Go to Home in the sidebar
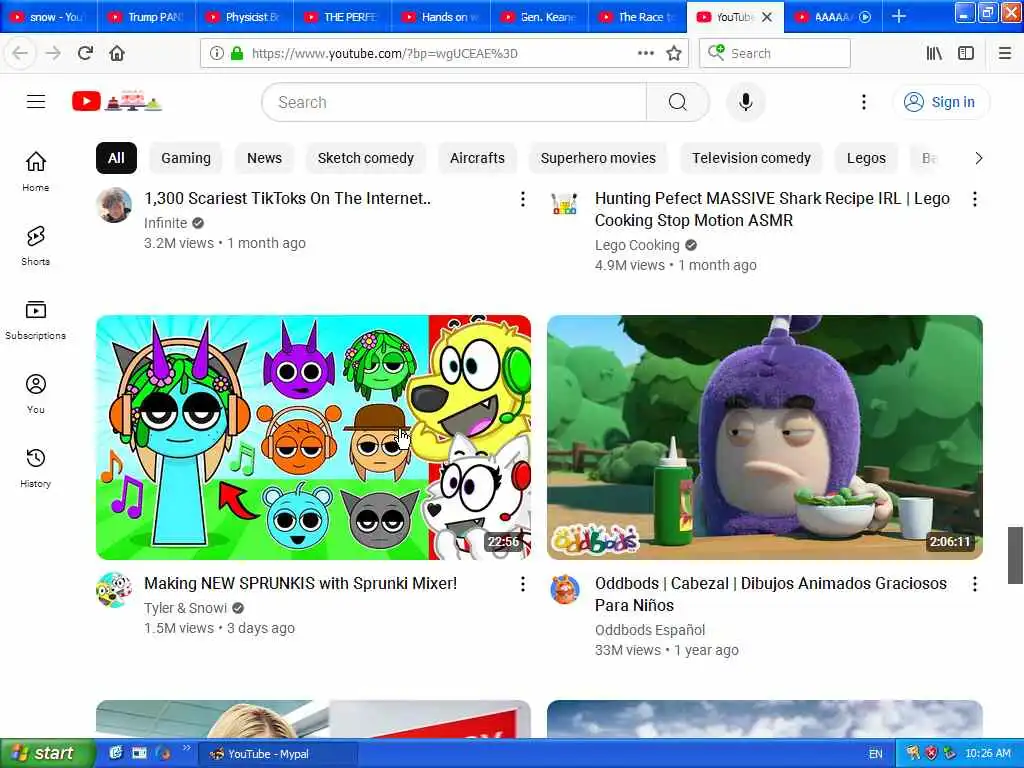 point(35,171)
